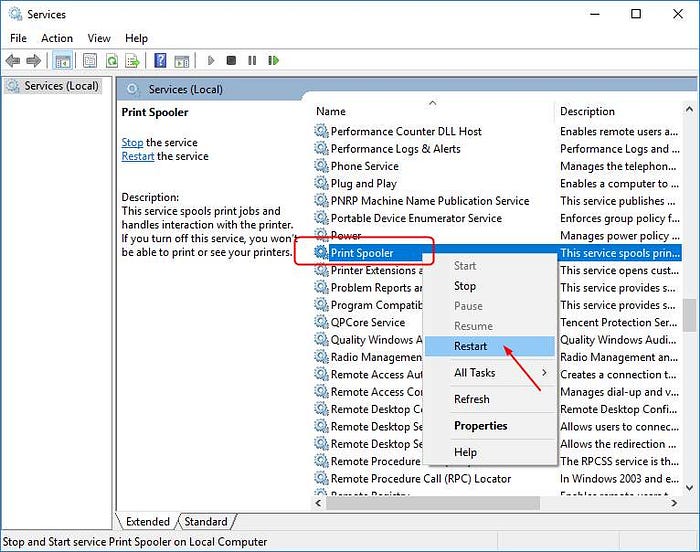Click the Forward arrow toolbar icon
The image size is (700, 552).
pyautogui.click(x=33, y=60)
